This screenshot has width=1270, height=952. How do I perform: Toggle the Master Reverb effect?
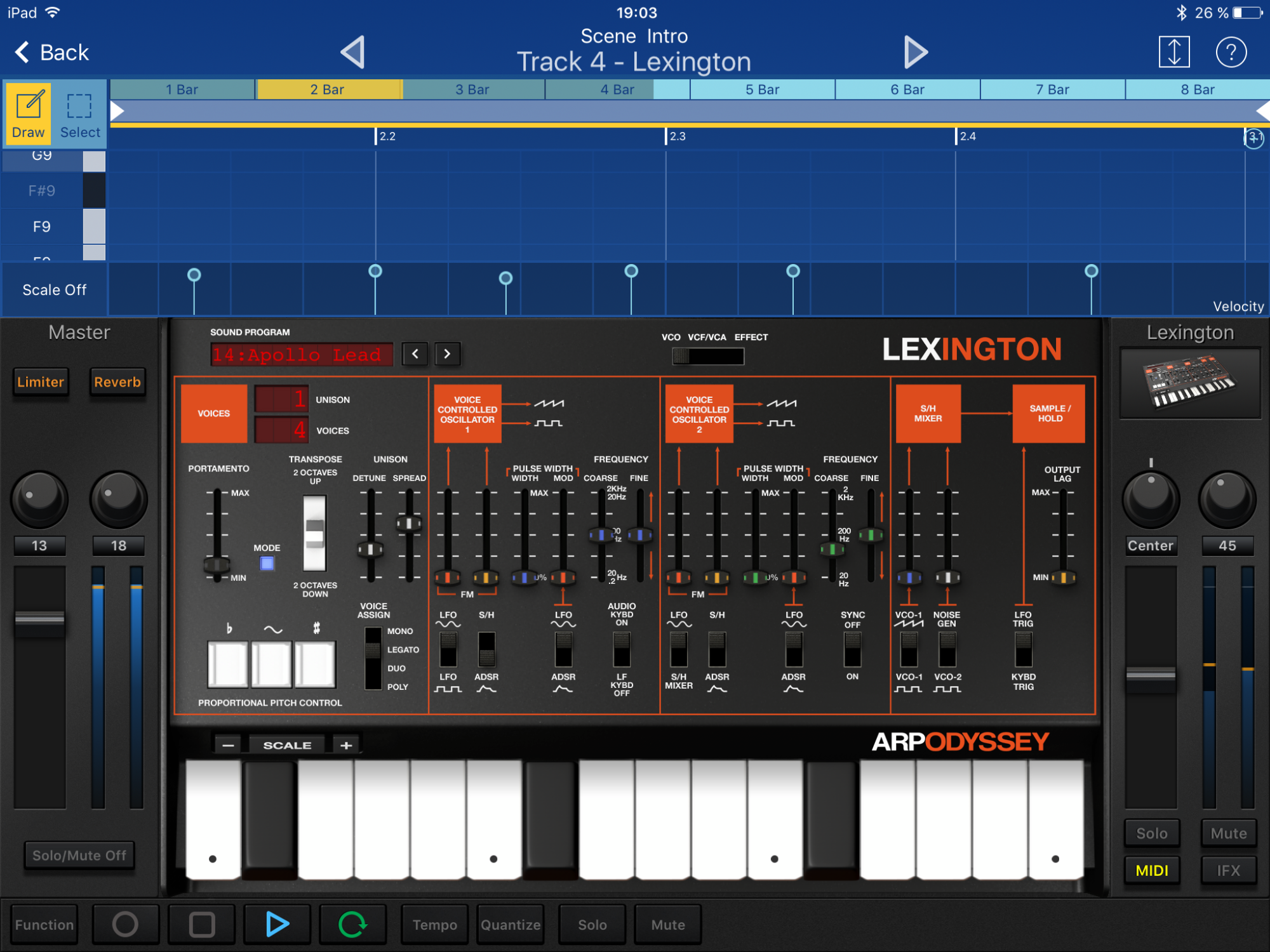tap(117, 382)
